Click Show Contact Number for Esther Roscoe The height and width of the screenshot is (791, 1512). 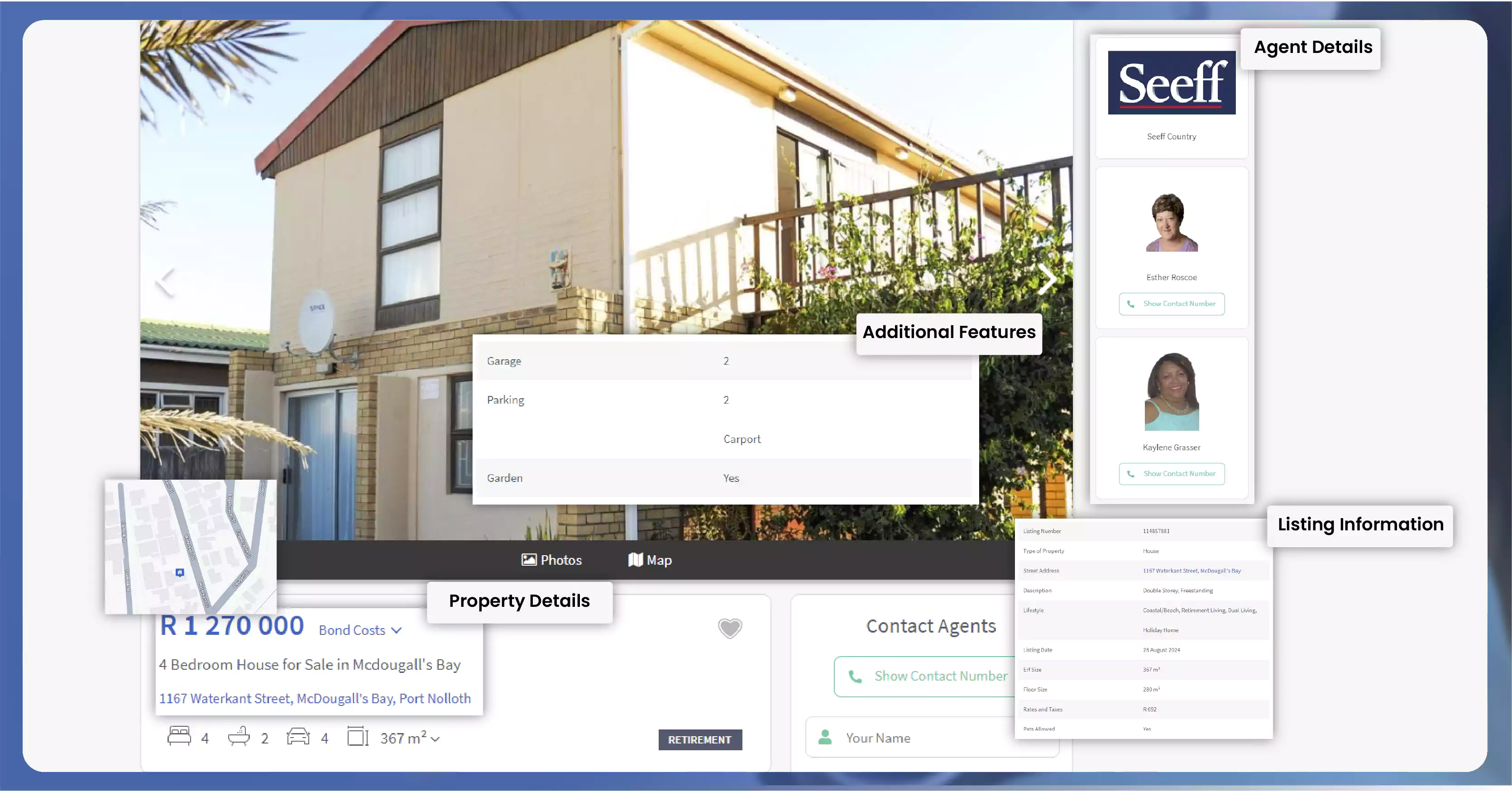pyautogui.click(x=1171, y=303)
